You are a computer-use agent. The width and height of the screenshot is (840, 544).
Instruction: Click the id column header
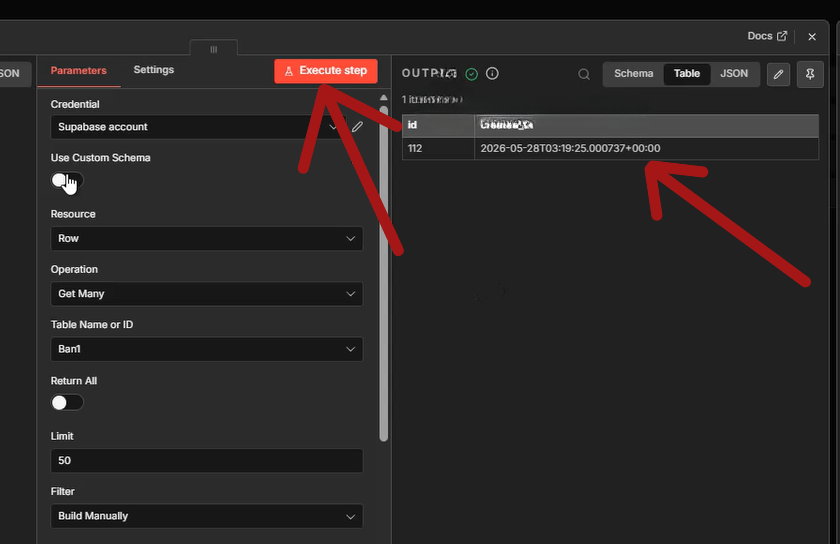tap(438, 125)
